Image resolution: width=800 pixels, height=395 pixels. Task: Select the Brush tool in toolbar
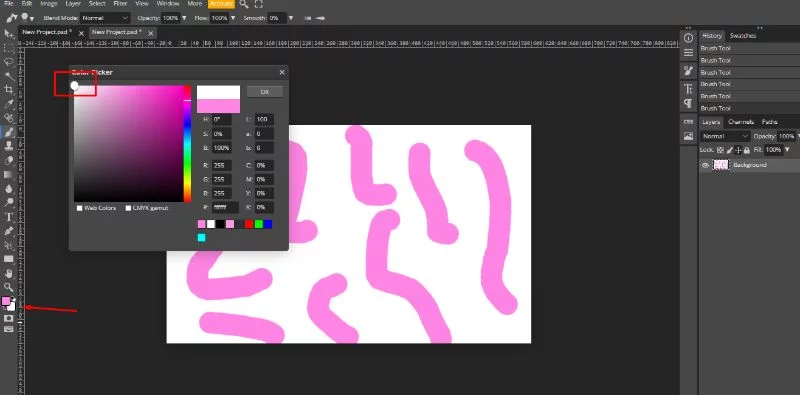click(9, 132)
